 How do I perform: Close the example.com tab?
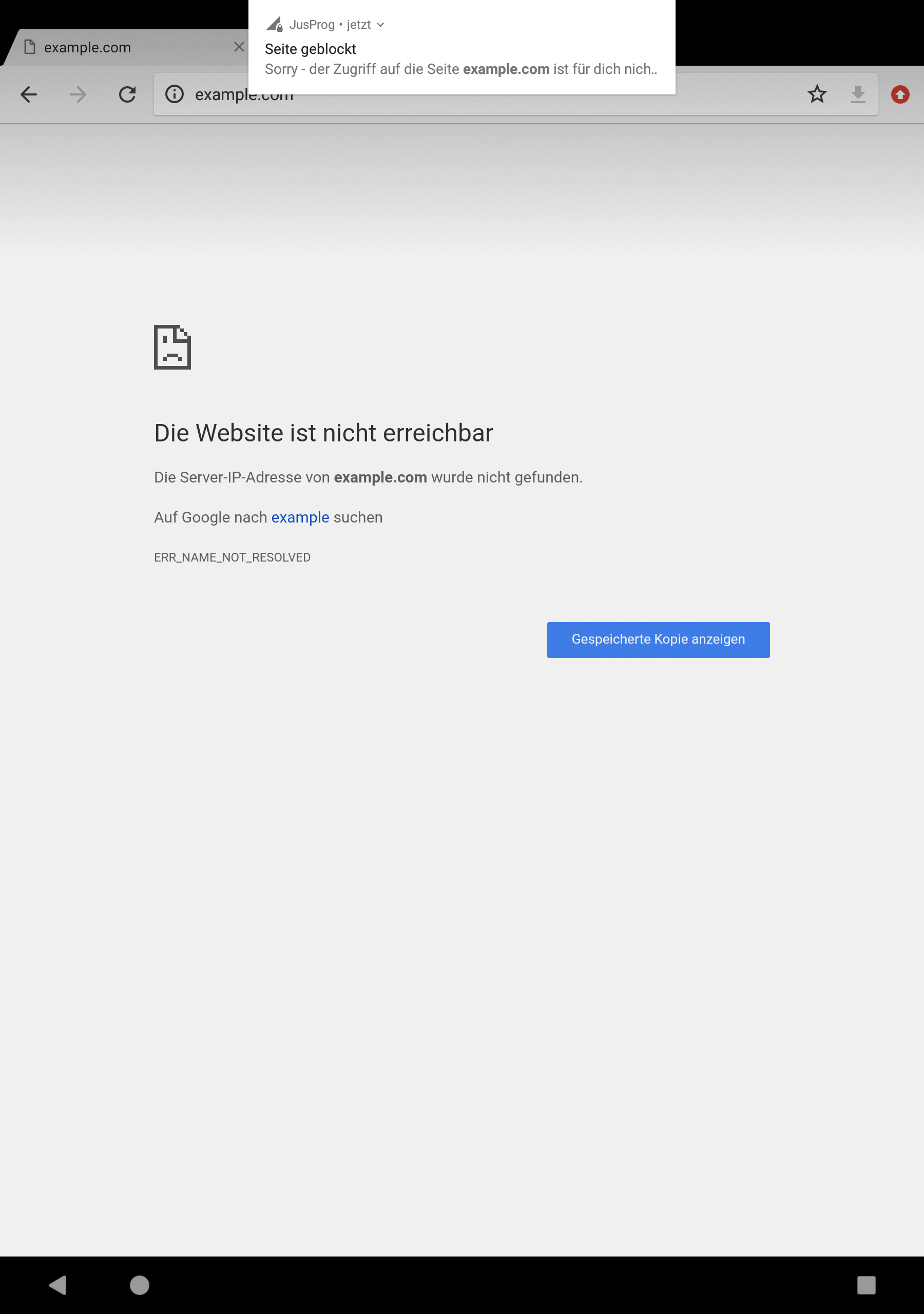click(239, 47)
